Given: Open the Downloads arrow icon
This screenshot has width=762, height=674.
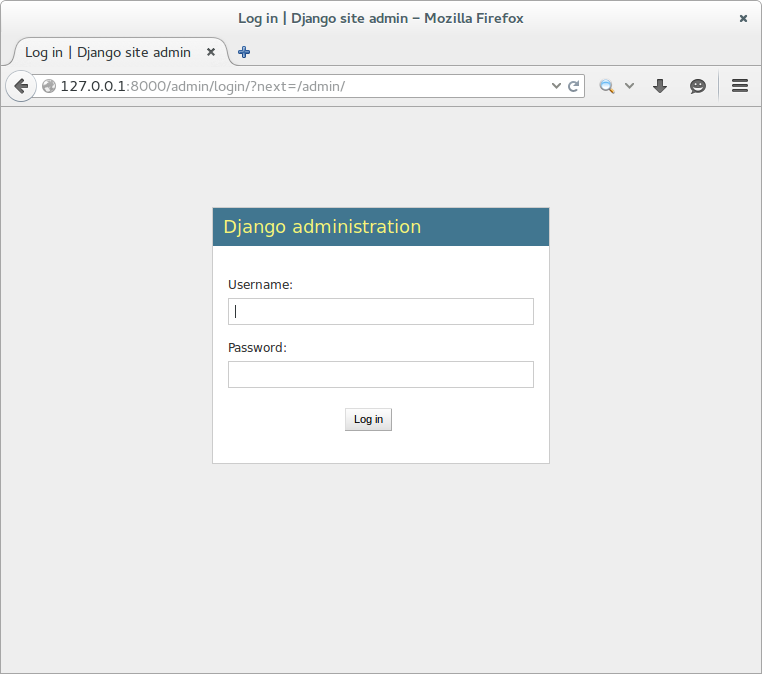Looking at the screenshot, I should point(659,86).
